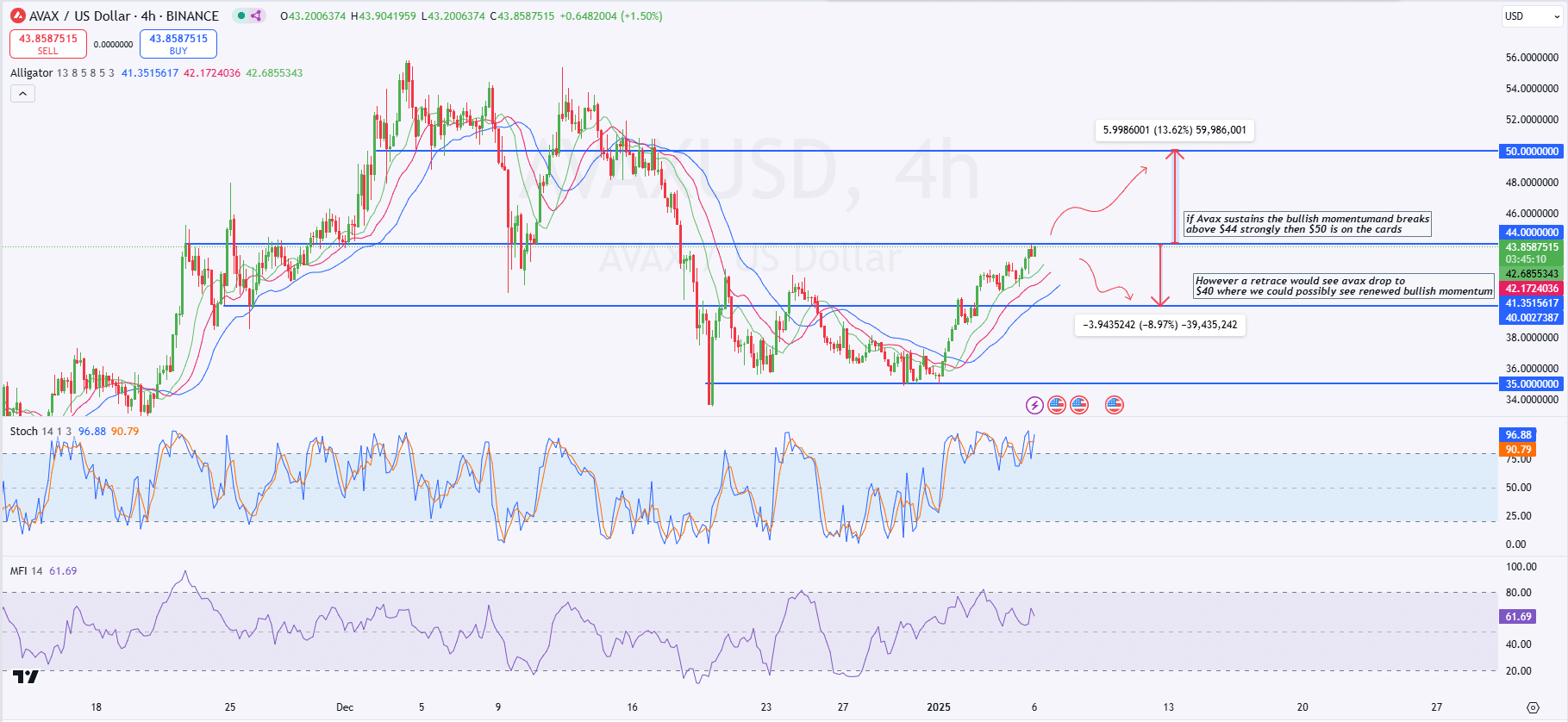The height and width of the screenshot is (722, 1568).
Task: Click the purple data-sharing node icon
Action: tap(256, 16)
